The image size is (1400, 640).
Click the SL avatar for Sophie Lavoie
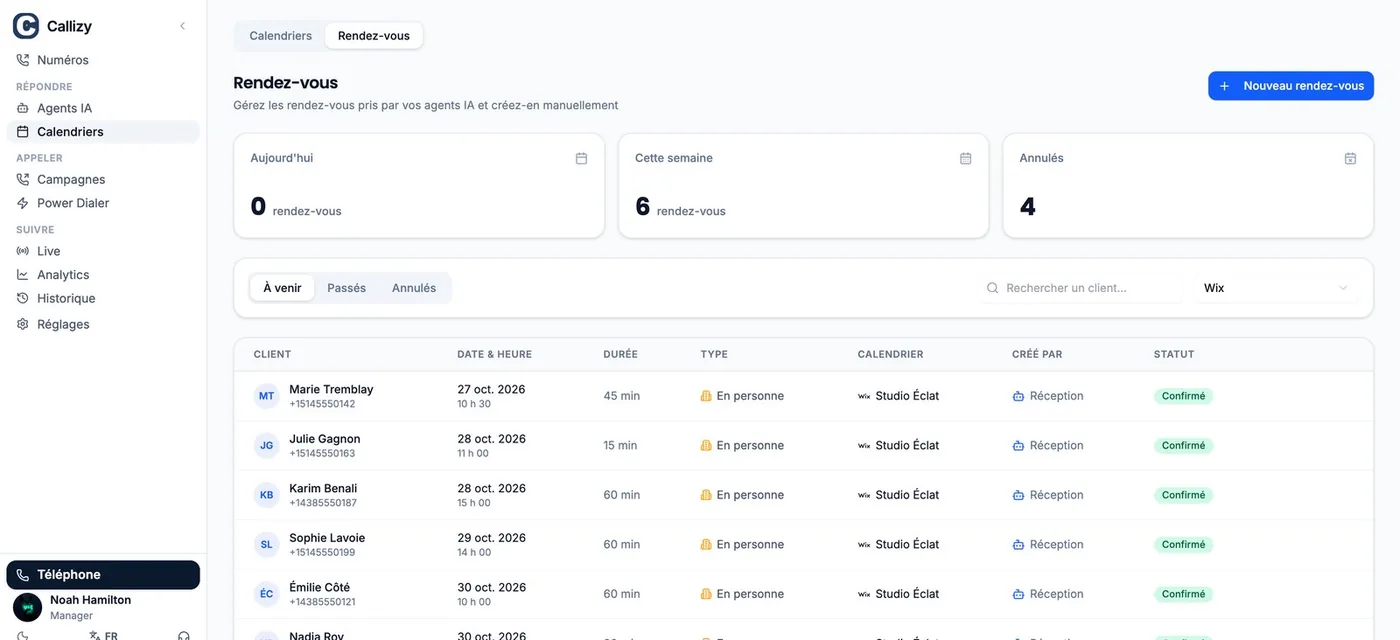coord(267,545)
